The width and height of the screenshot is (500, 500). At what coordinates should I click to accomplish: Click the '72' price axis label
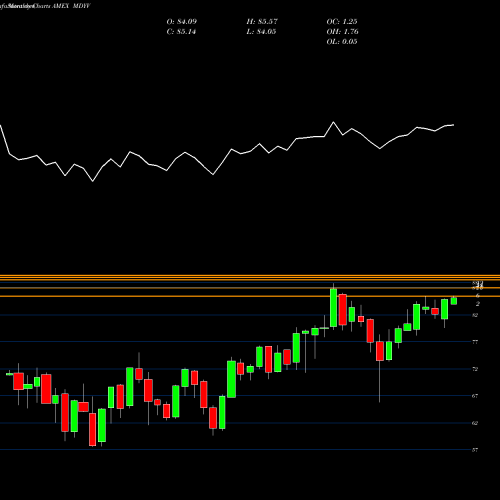(475, 369)
